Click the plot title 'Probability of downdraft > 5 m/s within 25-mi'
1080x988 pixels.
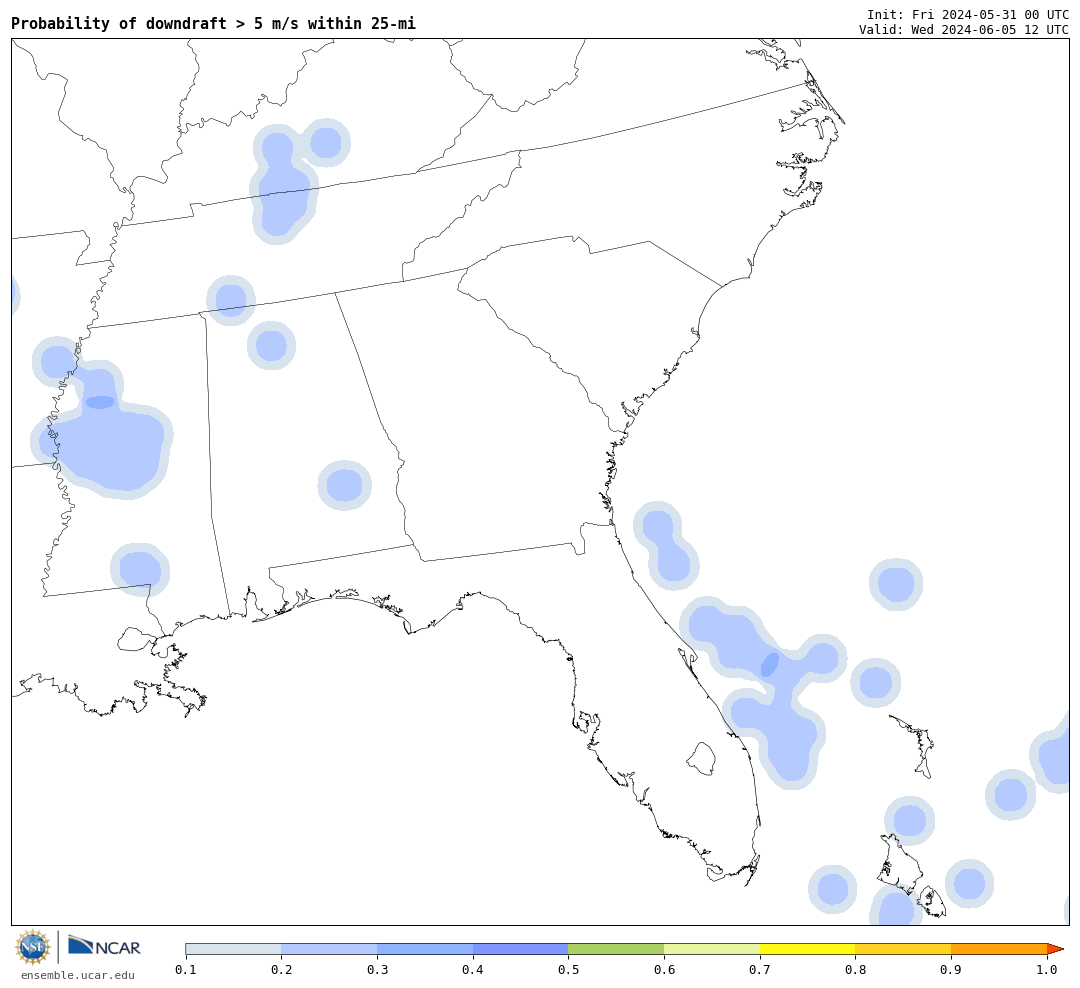click(214, 23)
